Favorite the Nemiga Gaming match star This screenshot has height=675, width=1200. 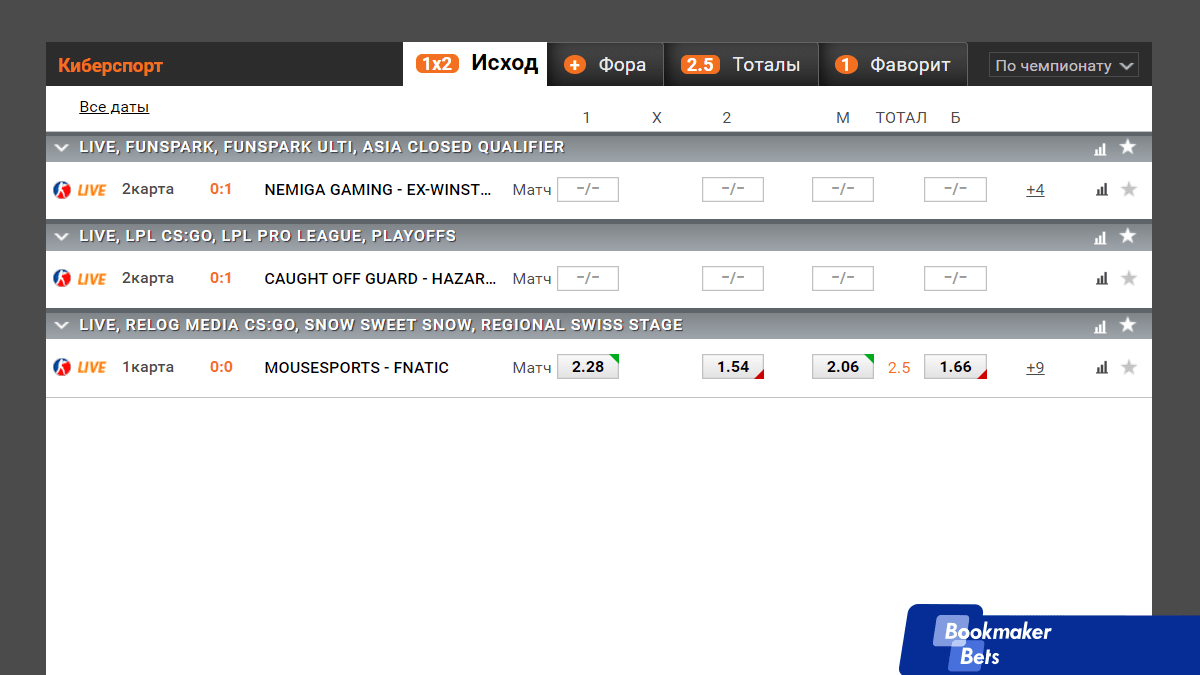point(1129,190)
